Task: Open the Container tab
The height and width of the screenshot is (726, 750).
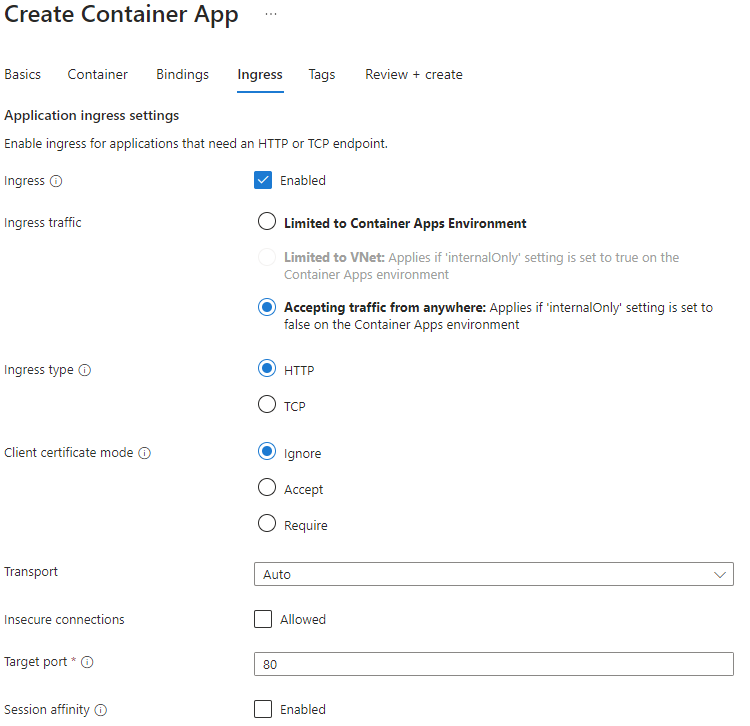Action: (98, 75)
